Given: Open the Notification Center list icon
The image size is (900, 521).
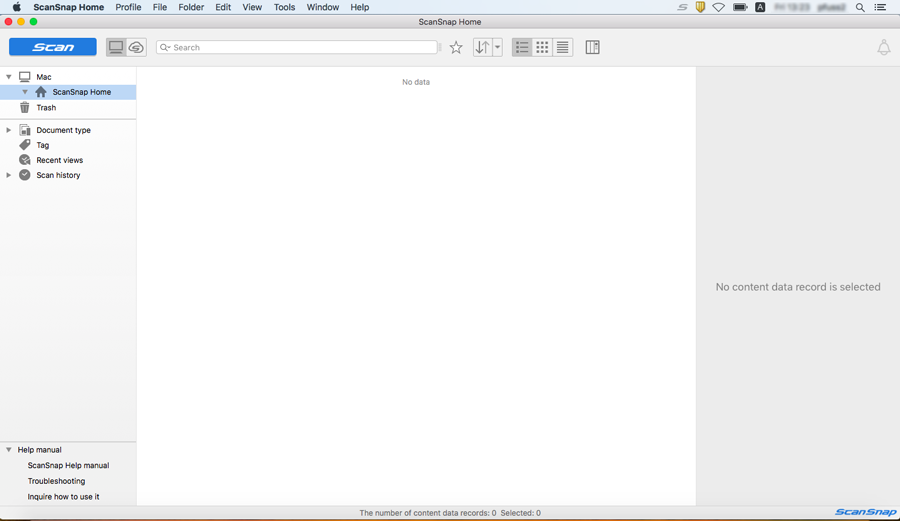Looking at the screenshot, I should click(880, 7).
